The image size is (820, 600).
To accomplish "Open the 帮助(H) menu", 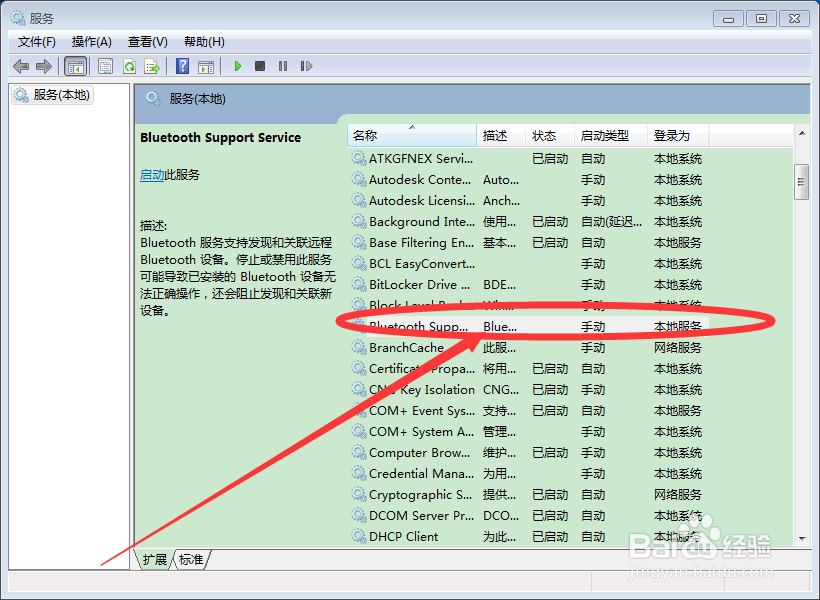I will (x=204, y=42).
